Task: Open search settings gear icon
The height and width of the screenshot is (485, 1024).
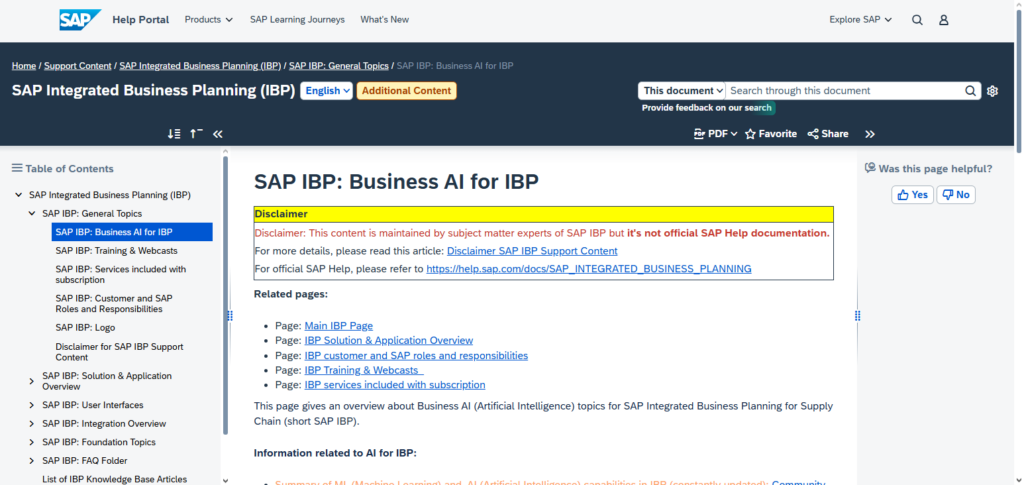Action: click(993, 91)
